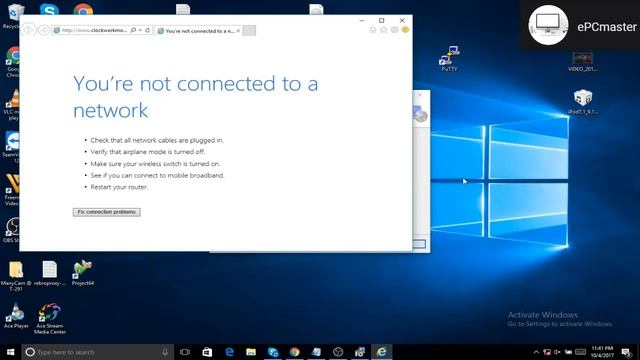The image size is (640, 360).
Task: Launch the Project64 desktop shortcut
Action: (x=83, y=273)
